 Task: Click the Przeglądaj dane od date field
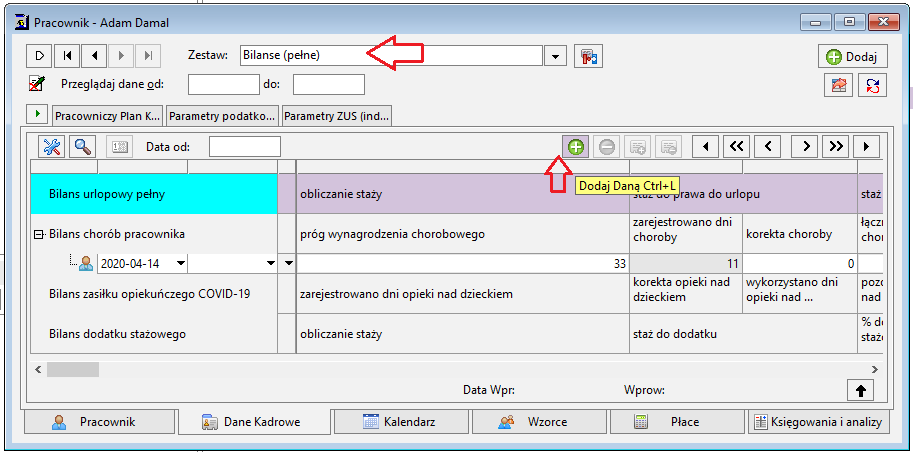click(x=224, y=84)
